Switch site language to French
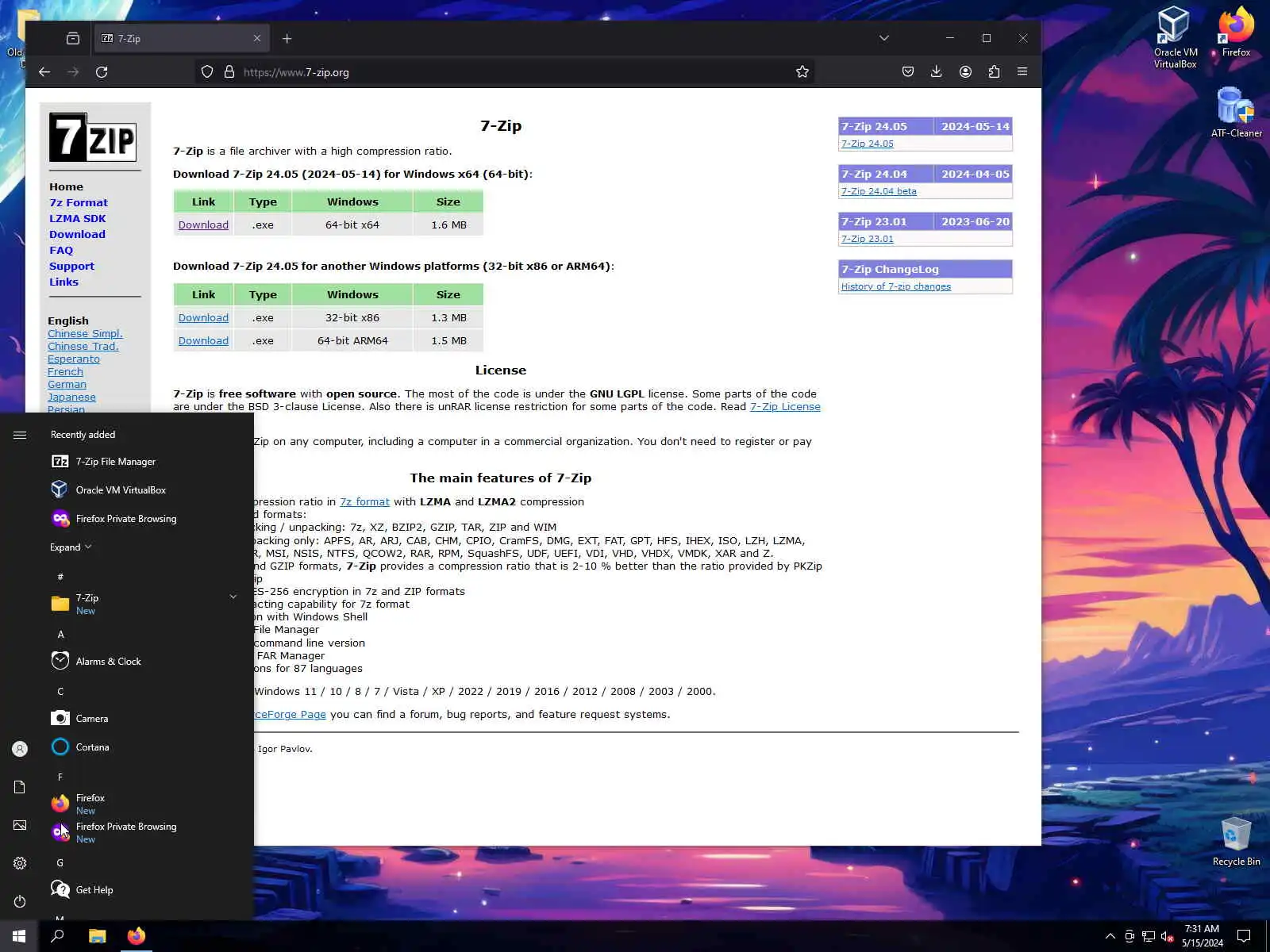Image resolution: width=1270 pixels, height=952 pixels. click(x=65, y=372)
